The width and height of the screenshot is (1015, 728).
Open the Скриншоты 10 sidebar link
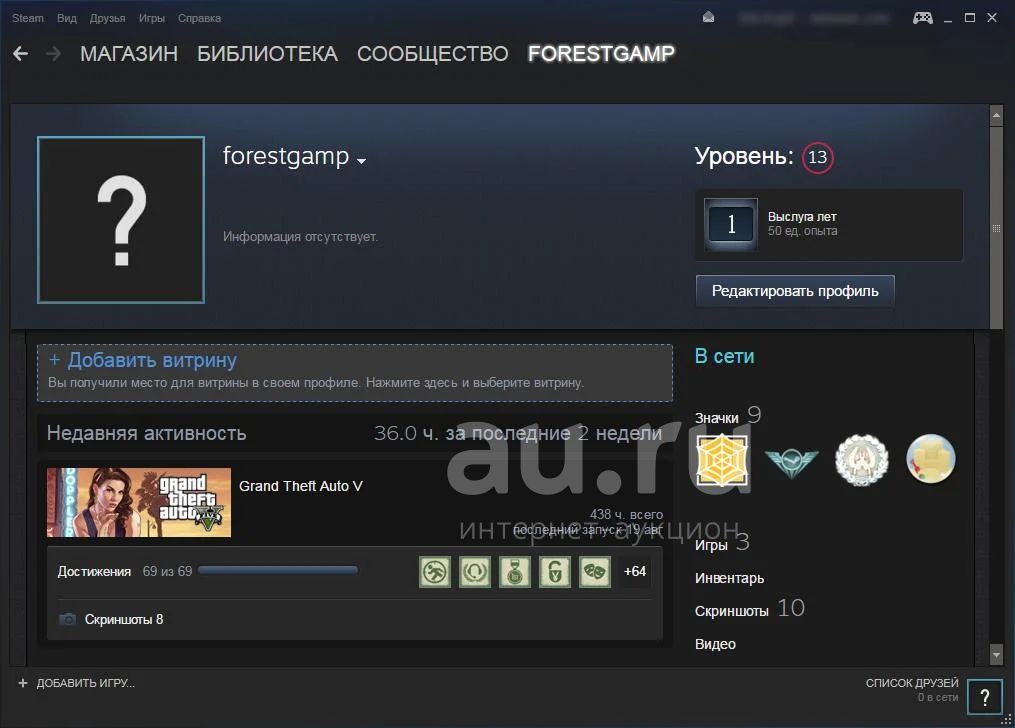pos(750,609)
